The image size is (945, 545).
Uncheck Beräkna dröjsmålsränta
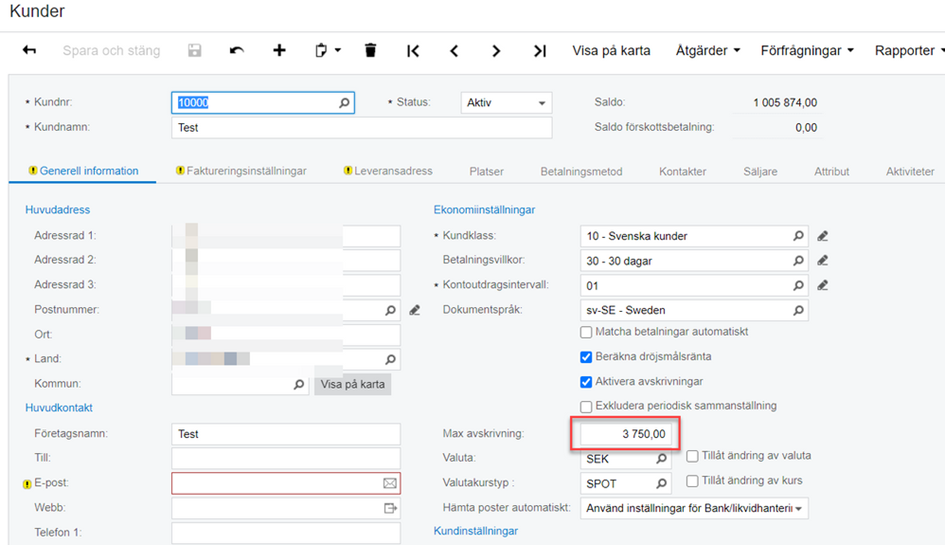587,357
